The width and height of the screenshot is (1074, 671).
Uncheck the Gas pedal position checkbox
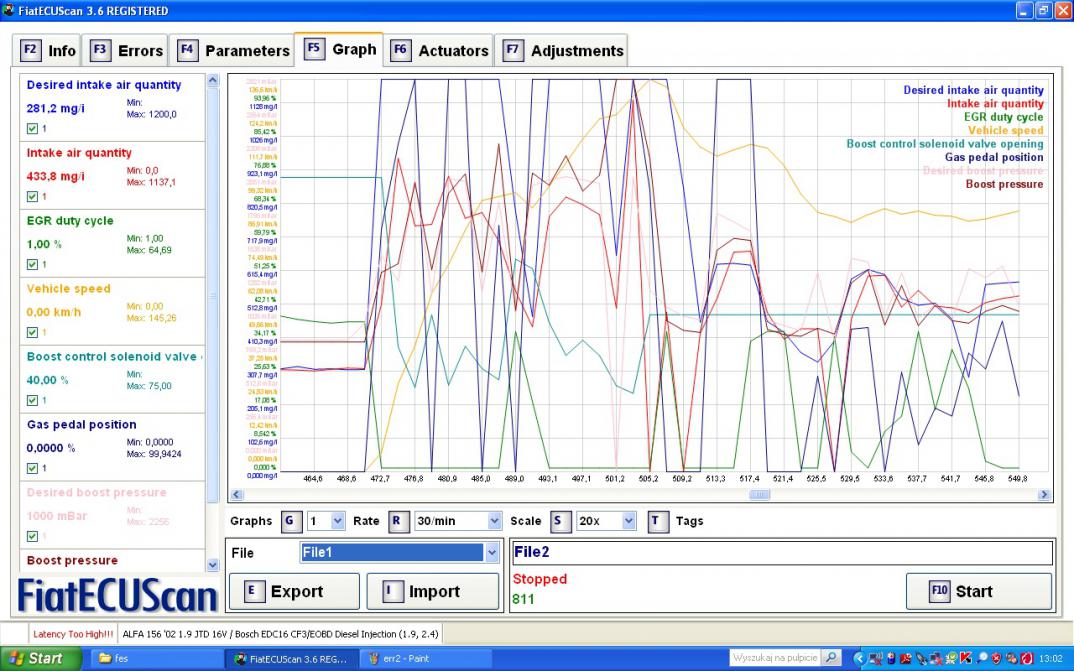32,468
